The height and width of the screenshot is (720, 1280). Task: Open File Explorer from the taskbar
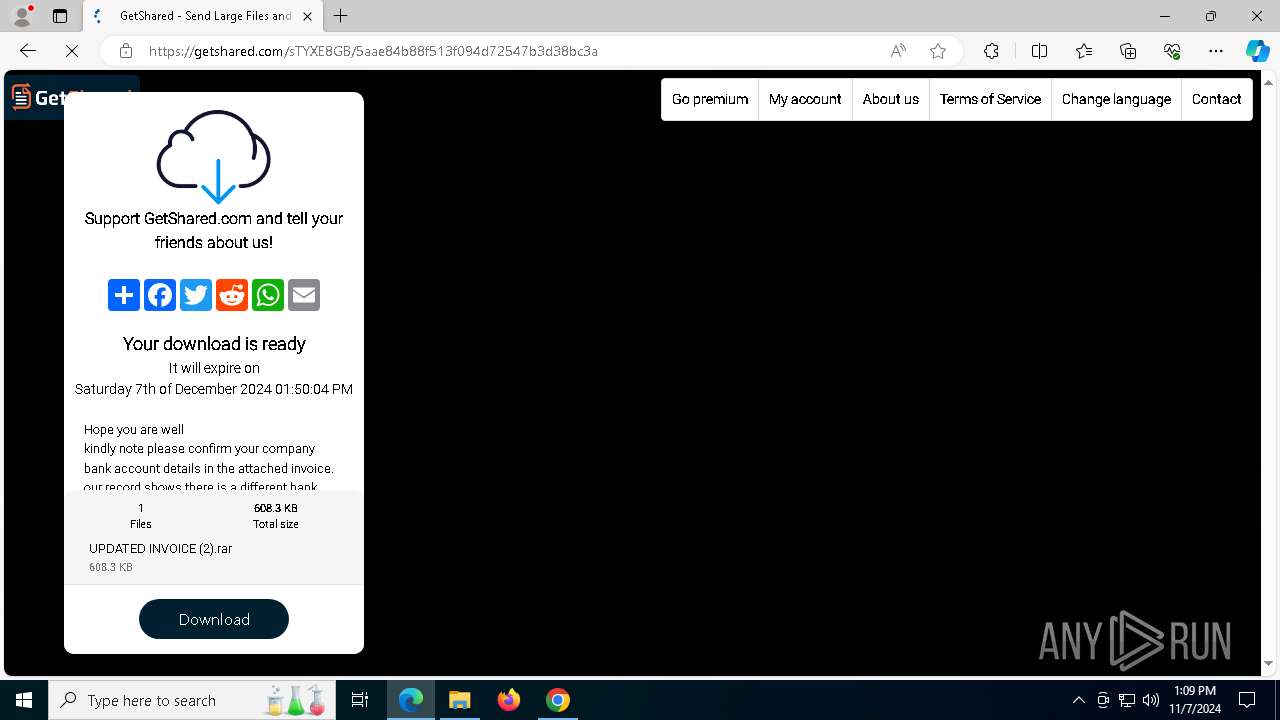coord(460,700)
